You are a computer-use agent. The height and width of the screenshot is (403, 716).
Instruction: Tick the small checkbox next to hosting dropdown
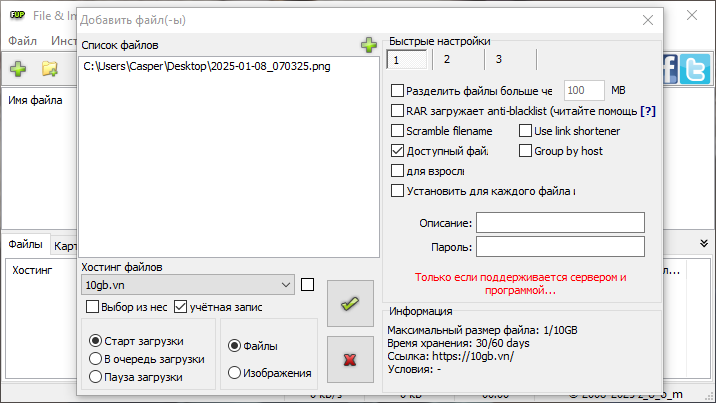[x=308, y=285]
